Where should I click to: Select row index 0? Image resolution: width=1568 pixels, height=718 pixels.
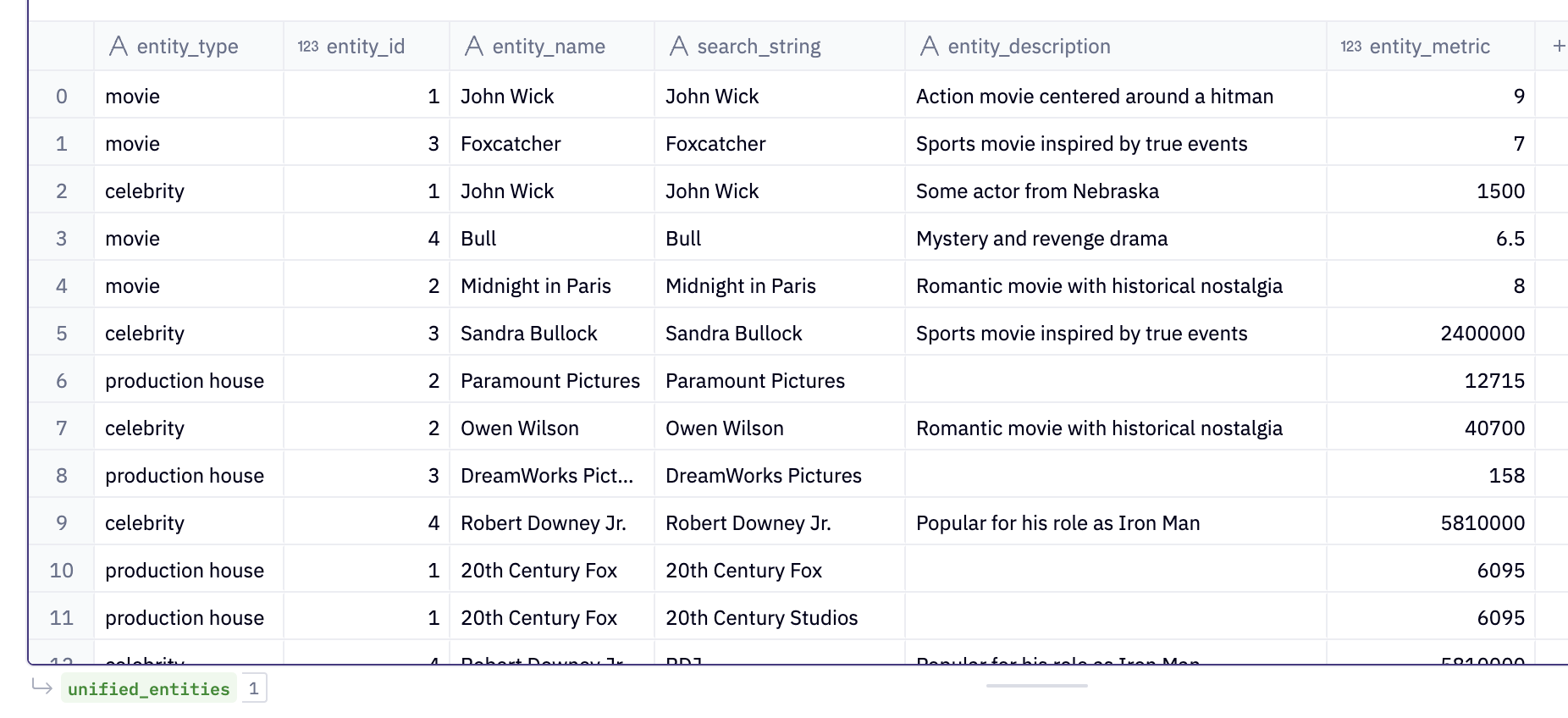[x=62, y=97]
